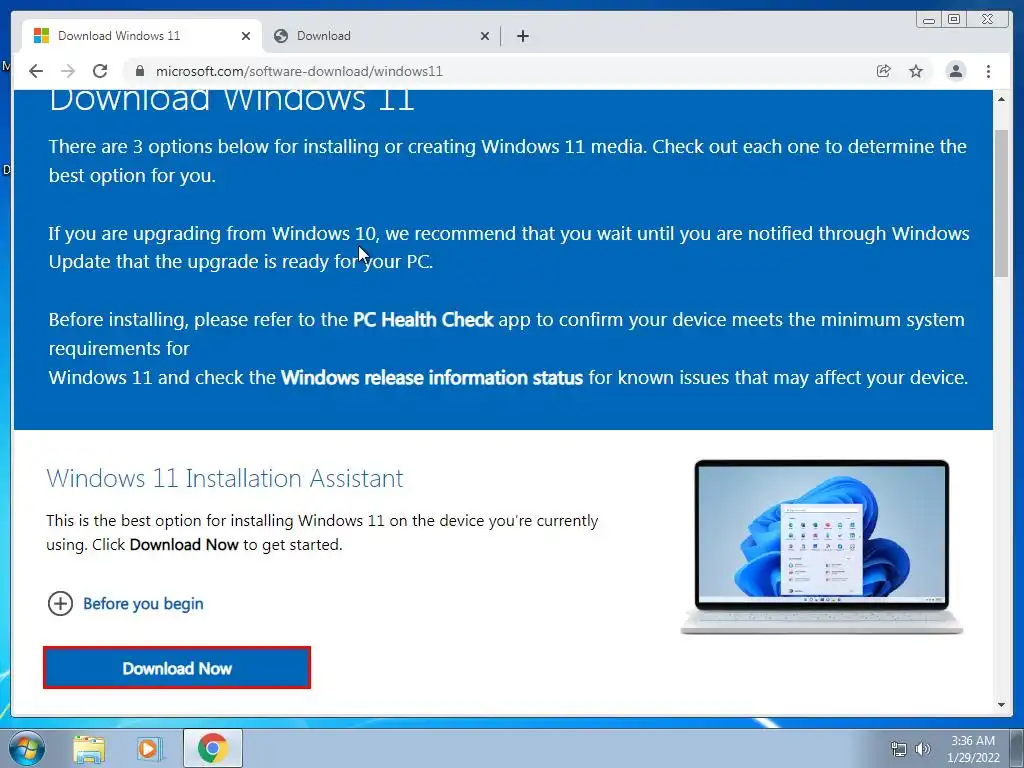Minimize the Chrome window
The width and height of the screenshot is (1024, 768).
point(929,20)
